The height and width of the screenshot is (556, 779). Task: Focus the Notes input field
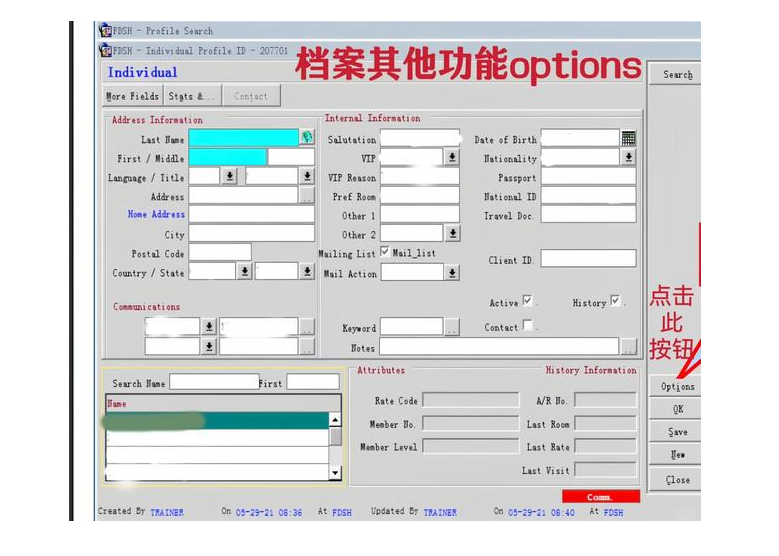coord(499,346)
